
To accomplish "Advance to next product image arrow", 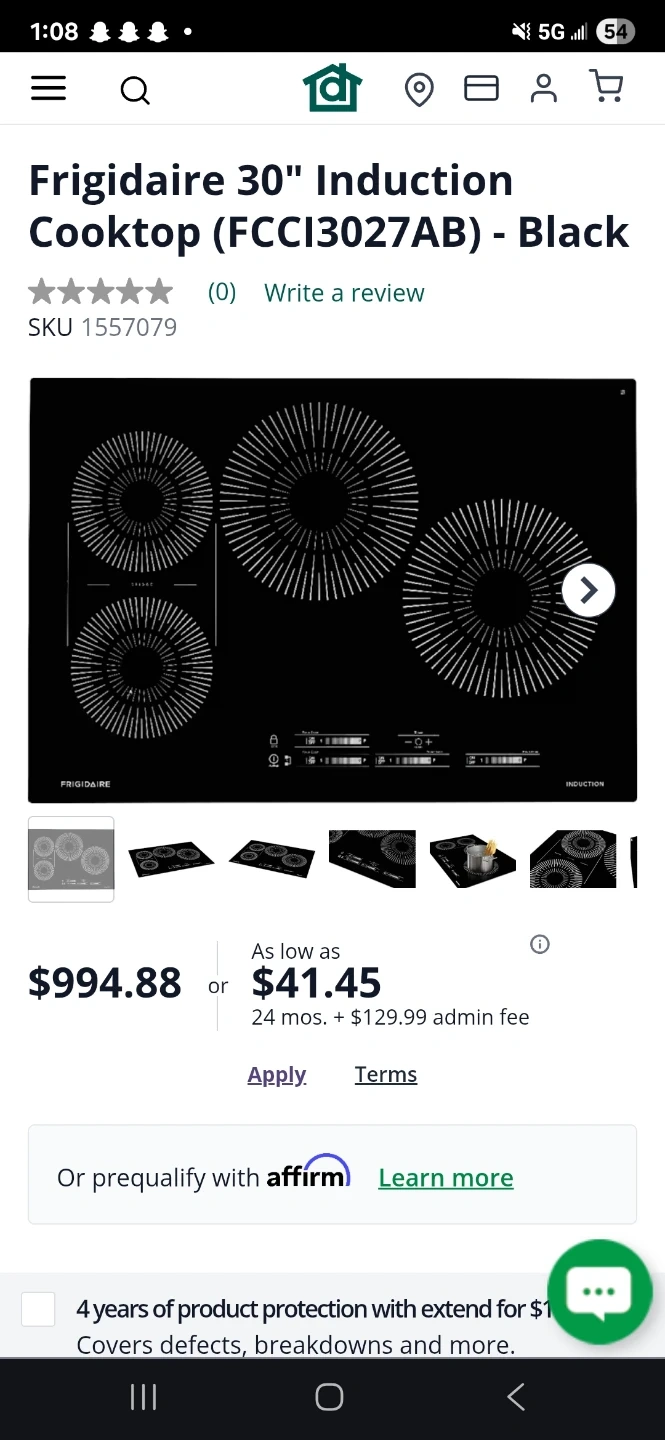I will tap(588, 591).
